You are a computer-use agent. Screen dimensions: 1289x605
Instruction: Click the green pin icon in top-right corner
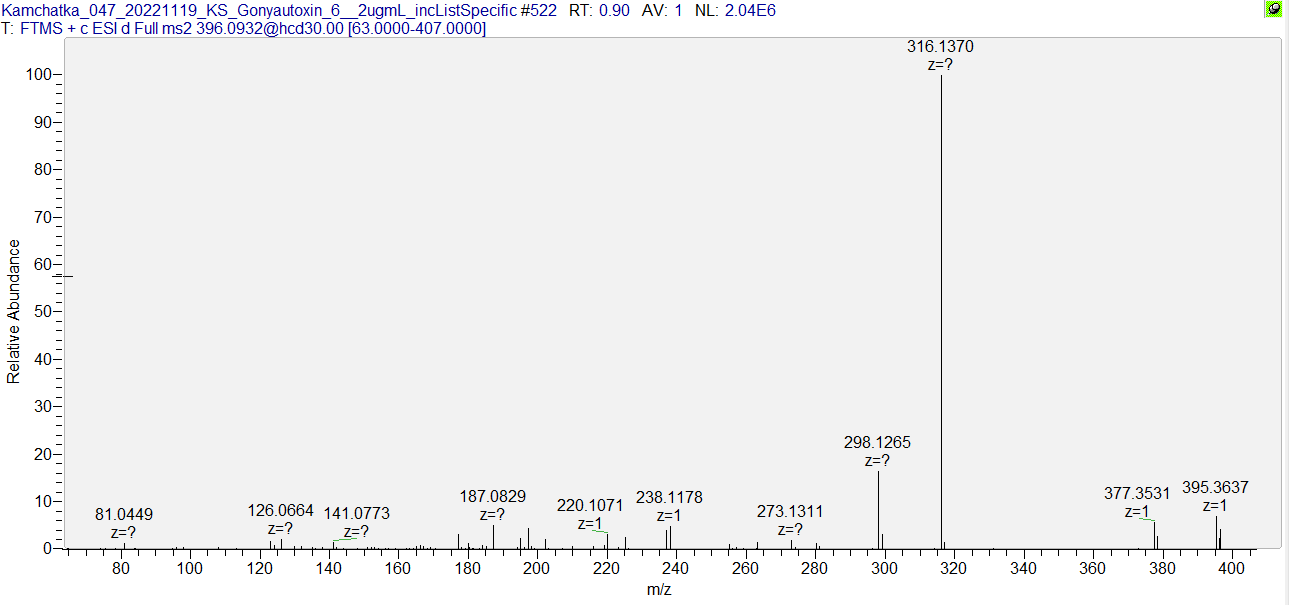pos(1273,9)
